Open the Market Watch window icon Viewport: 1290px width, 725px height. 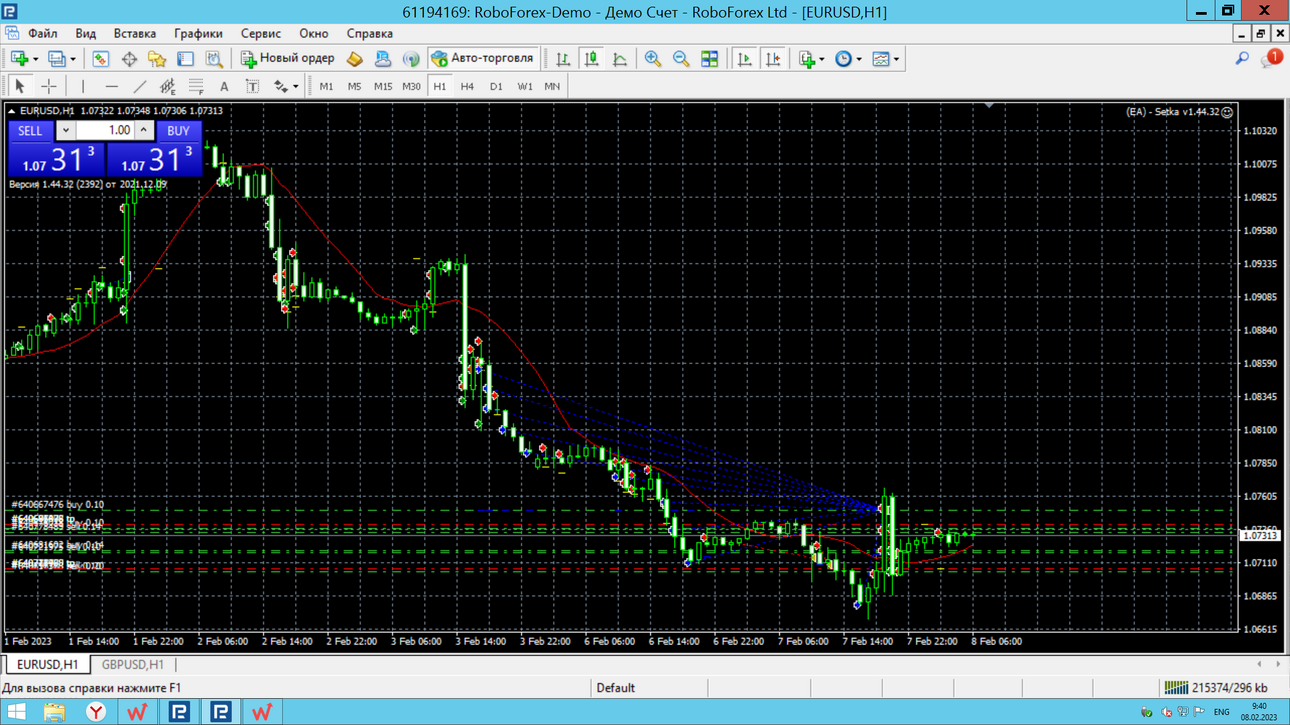click(101, 59)
